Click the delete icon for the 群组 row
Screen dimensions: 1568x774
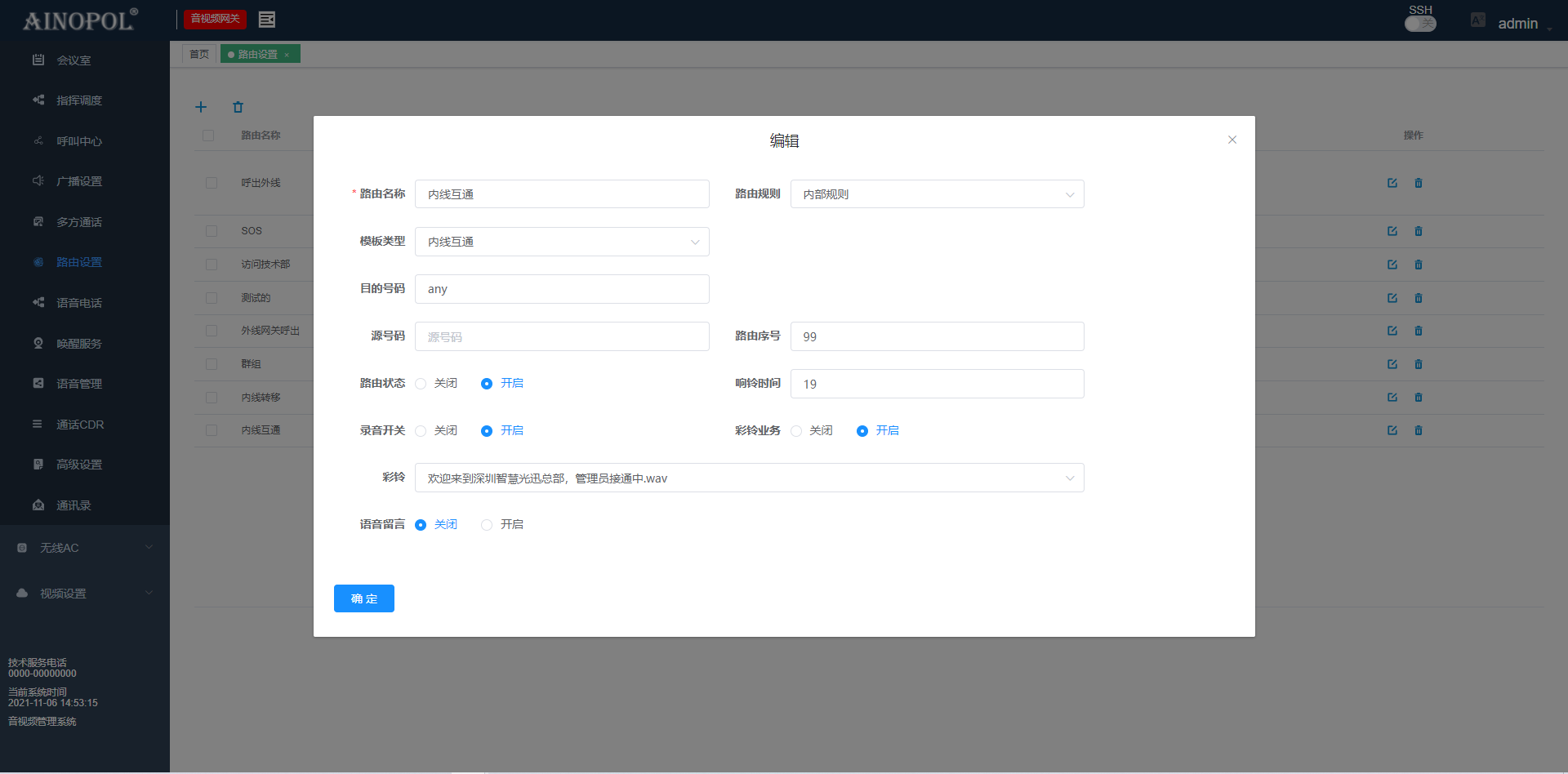1419,364
